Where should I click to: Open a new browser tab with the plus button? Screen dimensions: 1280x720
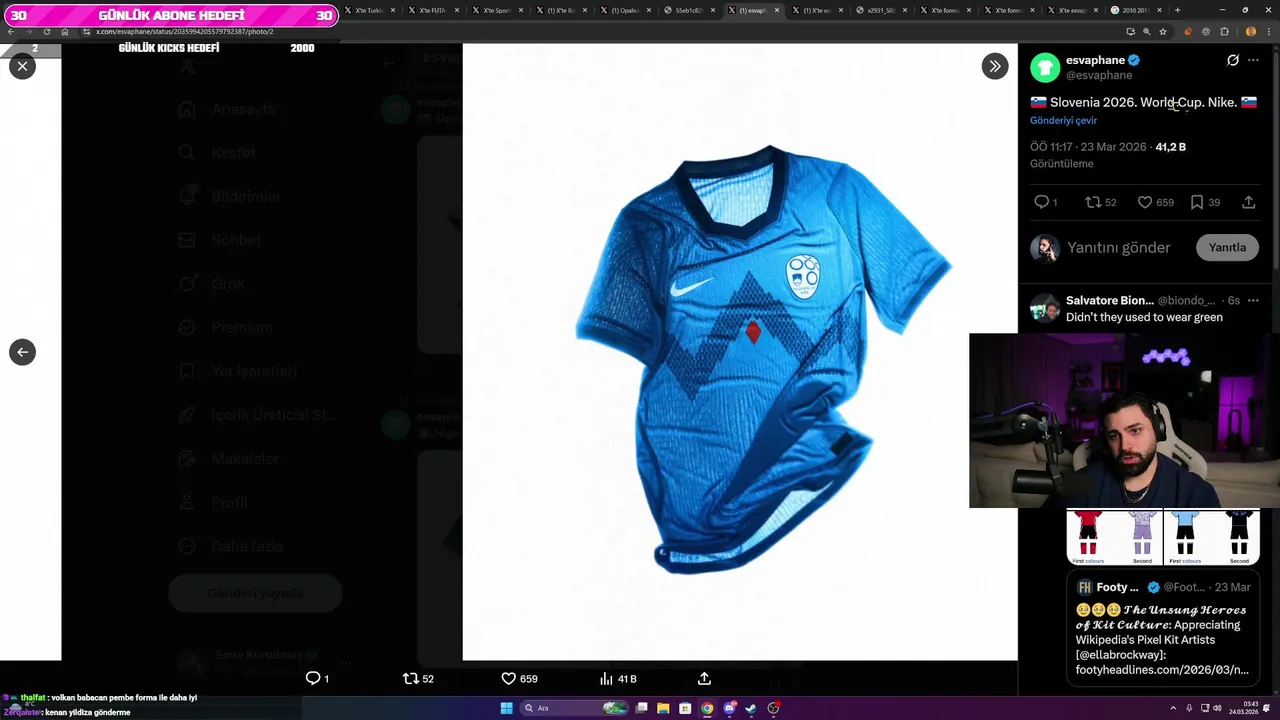click(x=1177, y=10)
